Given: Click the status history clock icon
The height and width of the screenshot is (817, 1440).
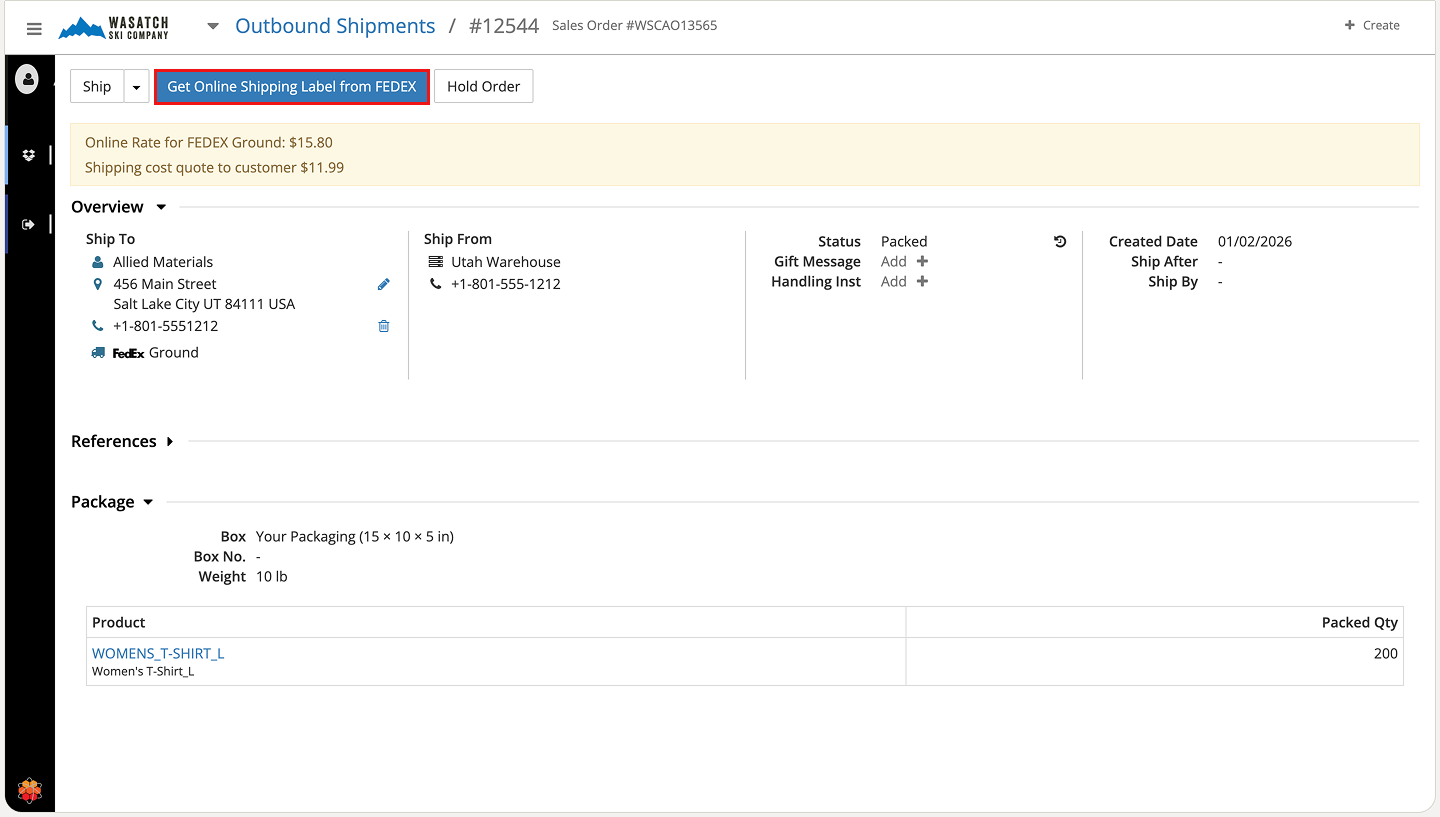Looking at the screenshot, I should tap(1060, 242).
